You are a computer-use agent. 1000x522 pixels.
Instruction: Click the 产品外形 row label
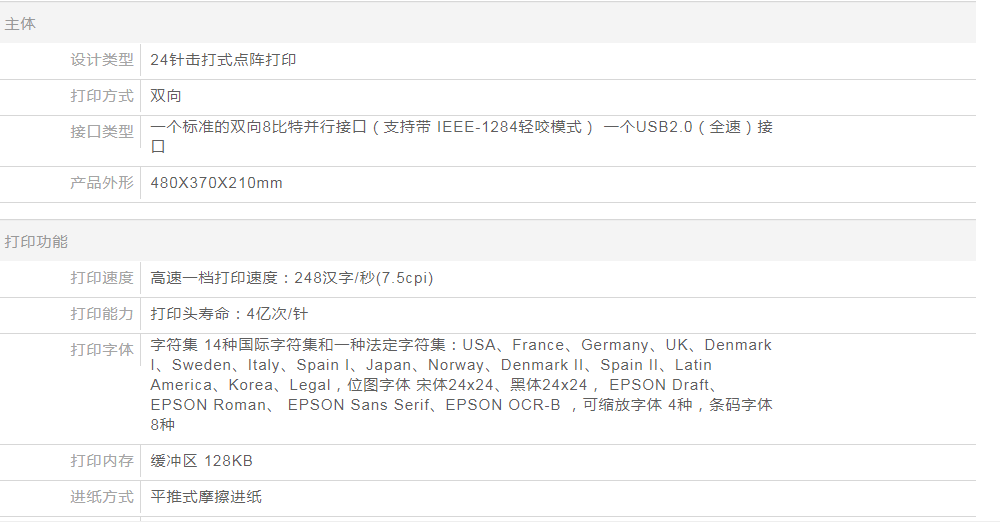pyautogui.click(x=101, y=183)
